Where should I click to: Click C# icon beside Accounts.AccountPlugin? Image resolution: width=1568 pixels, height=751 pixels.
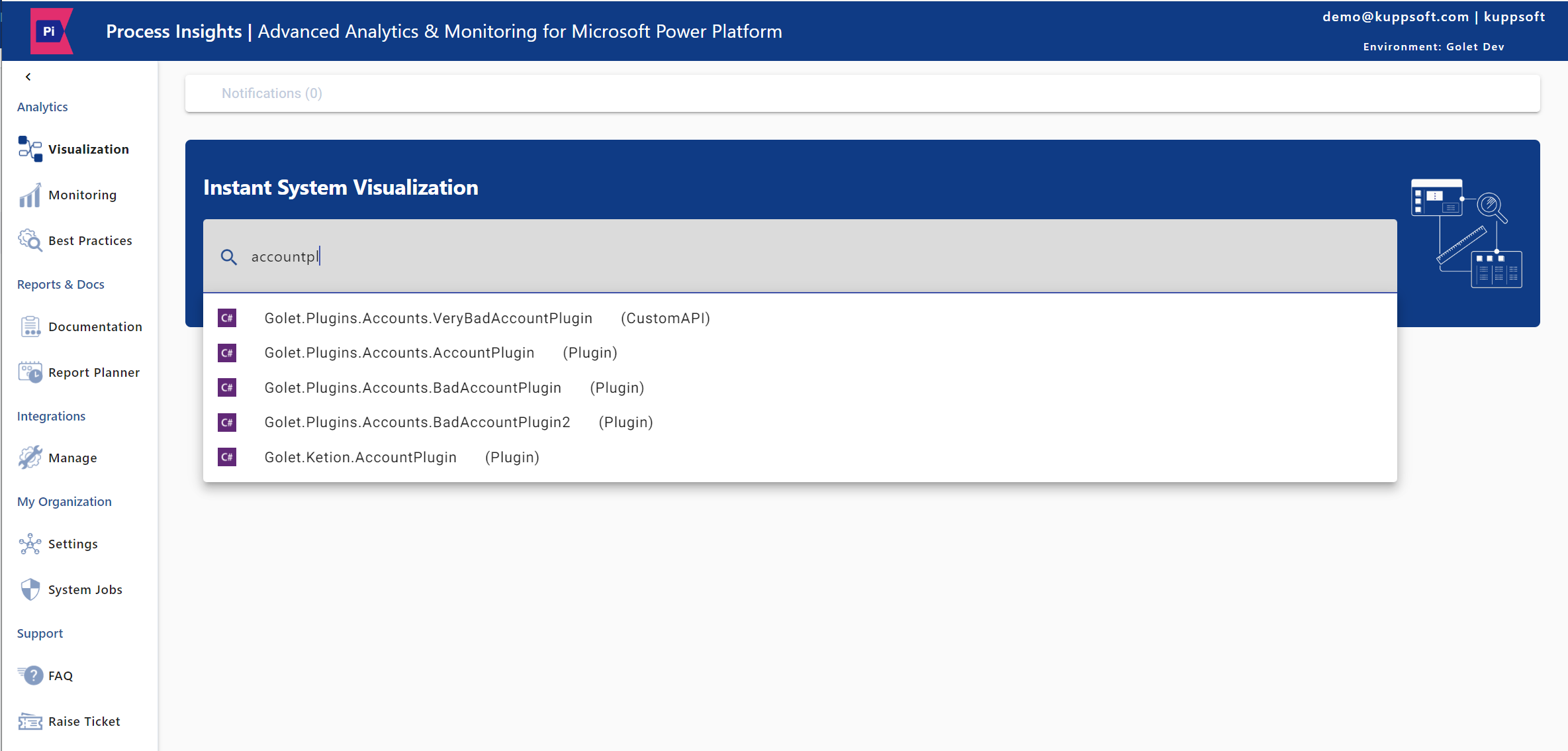(x=227, y=353)
